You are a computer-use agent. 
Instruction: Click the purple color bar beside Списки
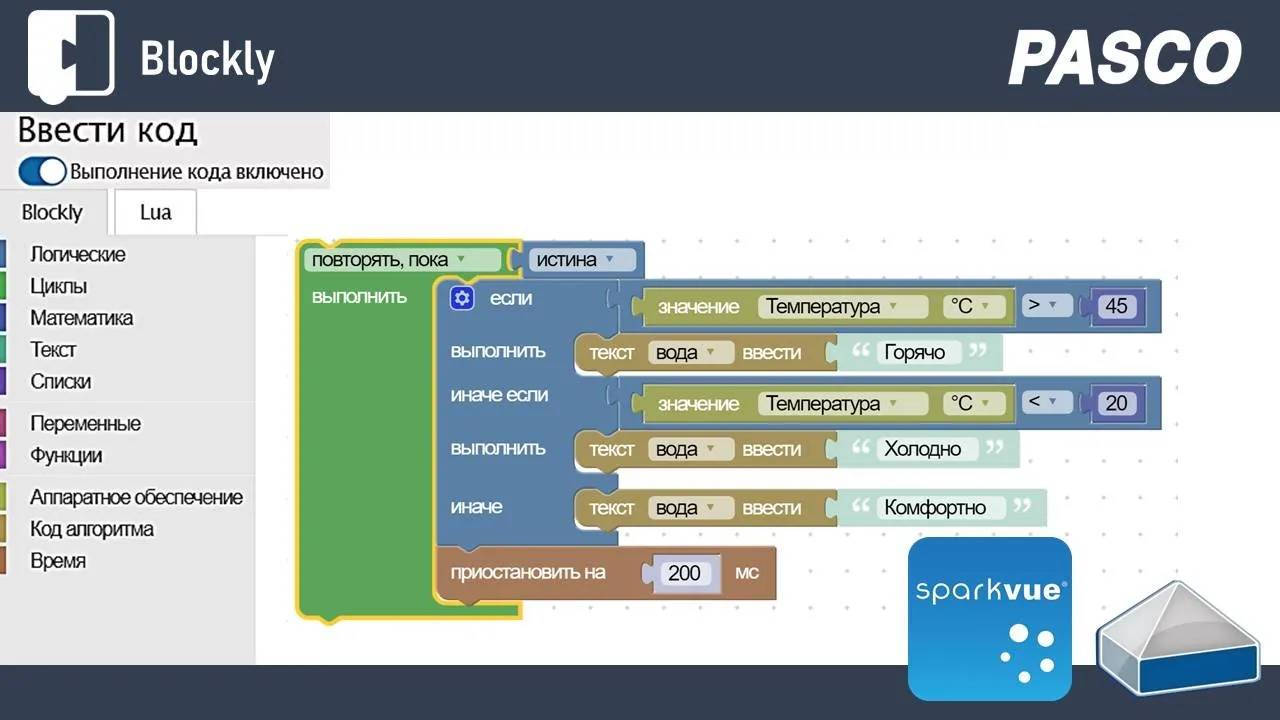tap(3, 381)
